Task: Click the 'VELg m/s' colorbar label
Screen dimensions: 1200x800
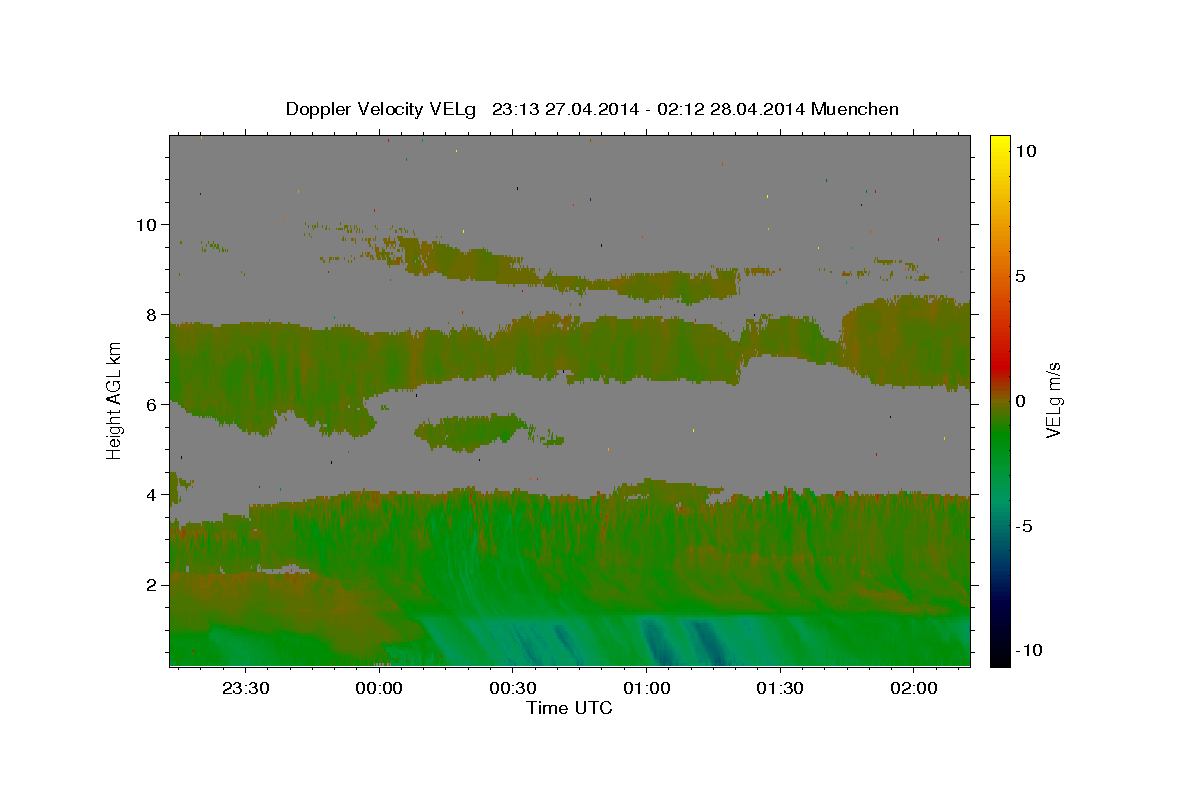Action: point(1054,400)
